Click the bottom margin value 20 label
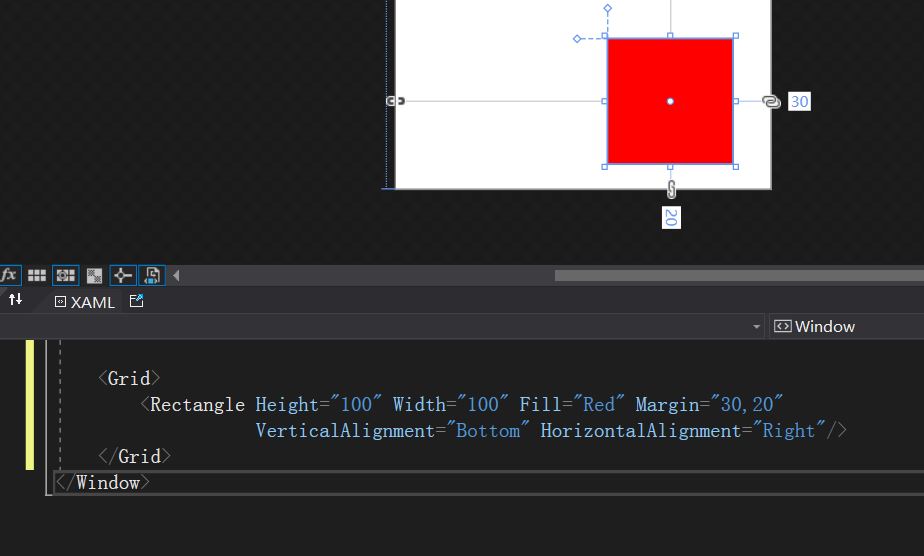 click(671, 217)
